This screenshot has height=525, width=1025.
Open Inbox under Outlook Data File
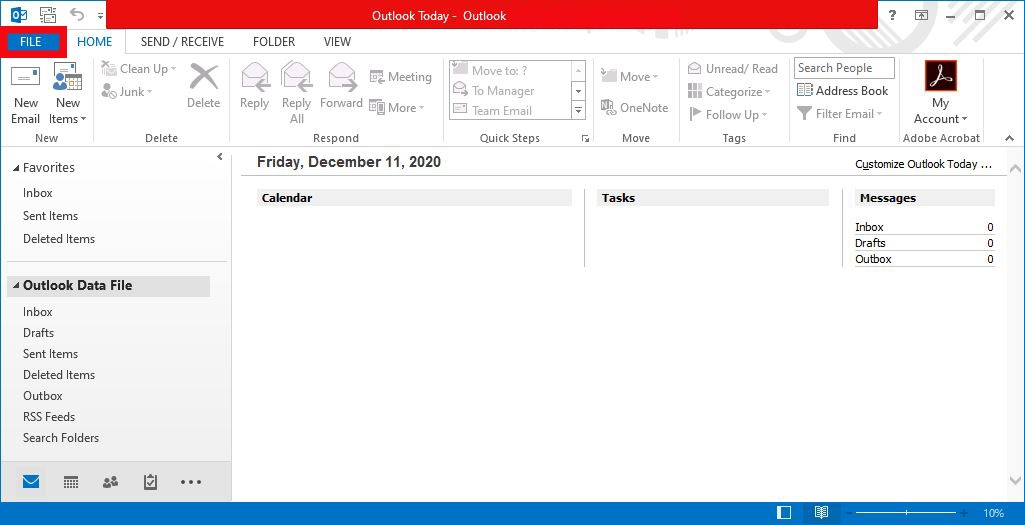[37, 312]
